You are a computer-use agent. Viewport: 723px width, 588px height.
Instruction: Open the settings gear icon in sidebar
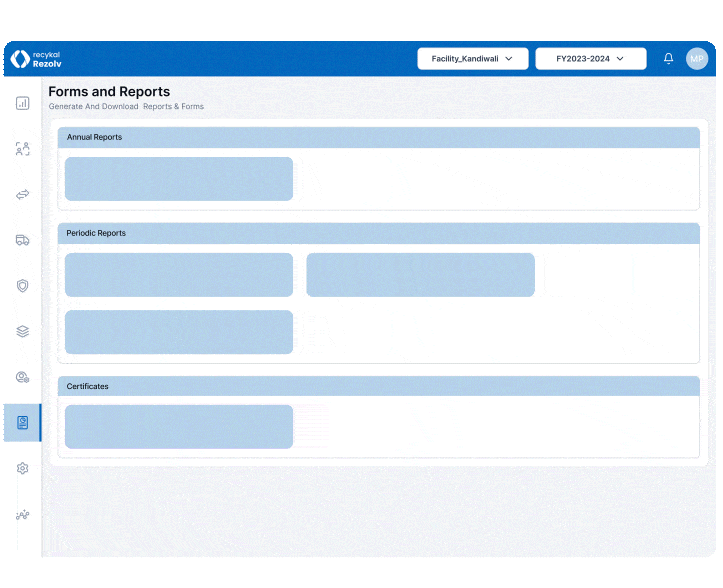(22, 468)
